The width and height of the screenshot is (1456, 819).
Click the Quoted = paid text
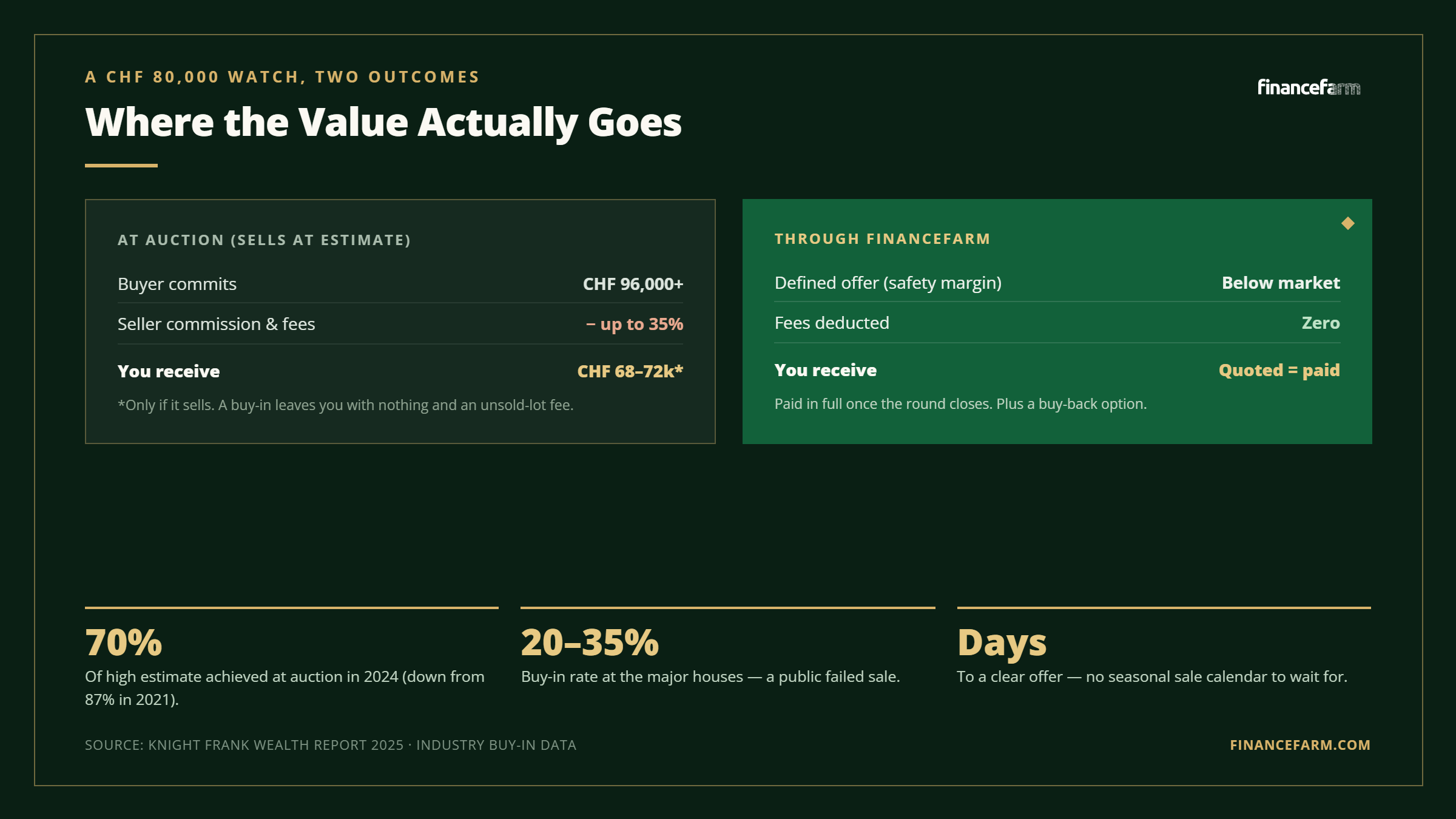point(1279,370)
